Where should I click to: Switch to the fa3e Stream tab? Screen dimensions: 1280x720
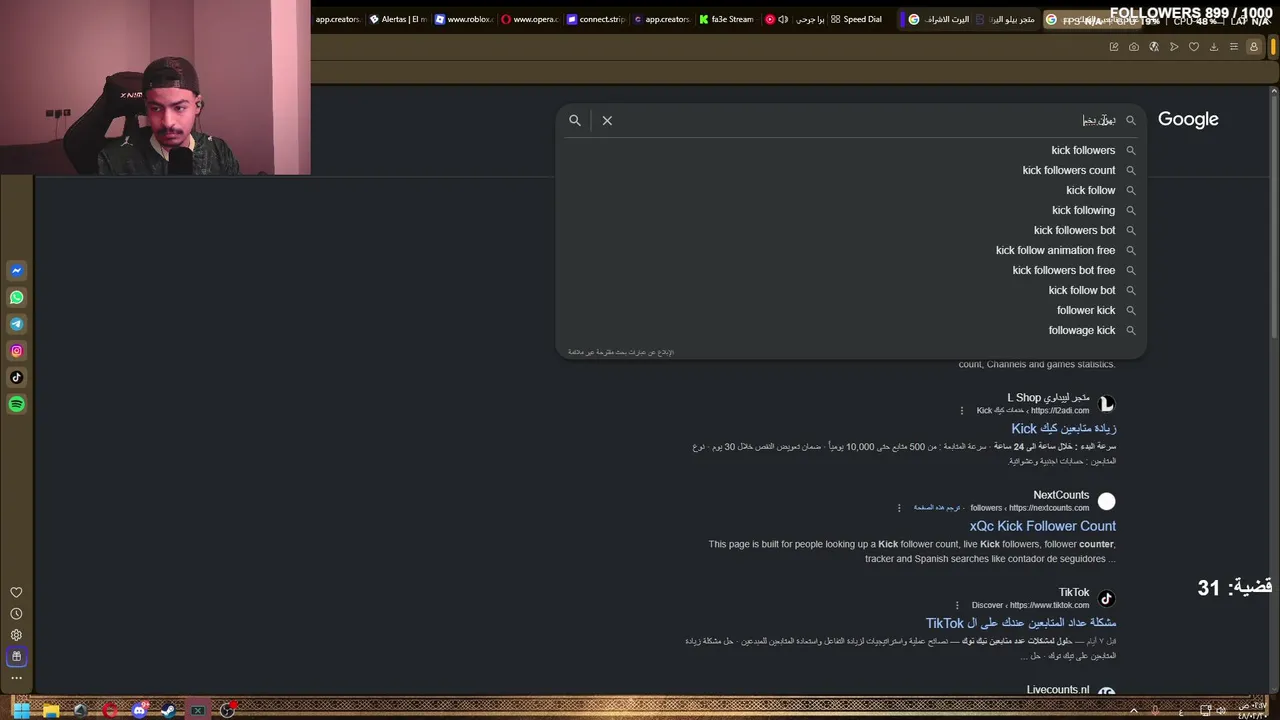(x=727, y=19)
